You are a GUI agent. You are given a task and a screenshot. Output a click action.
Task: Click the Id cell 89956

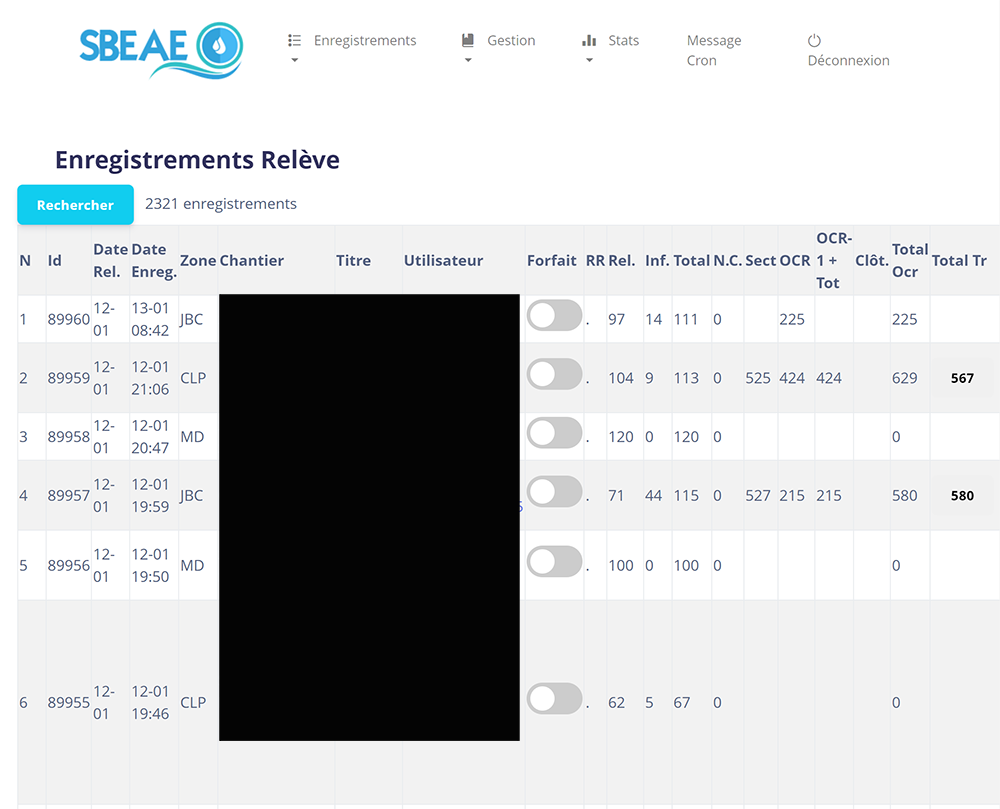pyautogui.click(x=68, y=565)
